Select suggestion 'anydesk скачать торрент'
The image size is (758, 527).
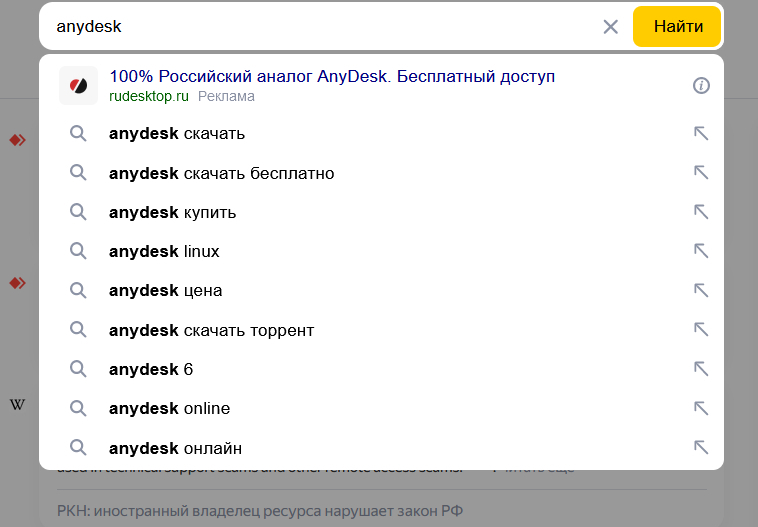pos(381,330)
